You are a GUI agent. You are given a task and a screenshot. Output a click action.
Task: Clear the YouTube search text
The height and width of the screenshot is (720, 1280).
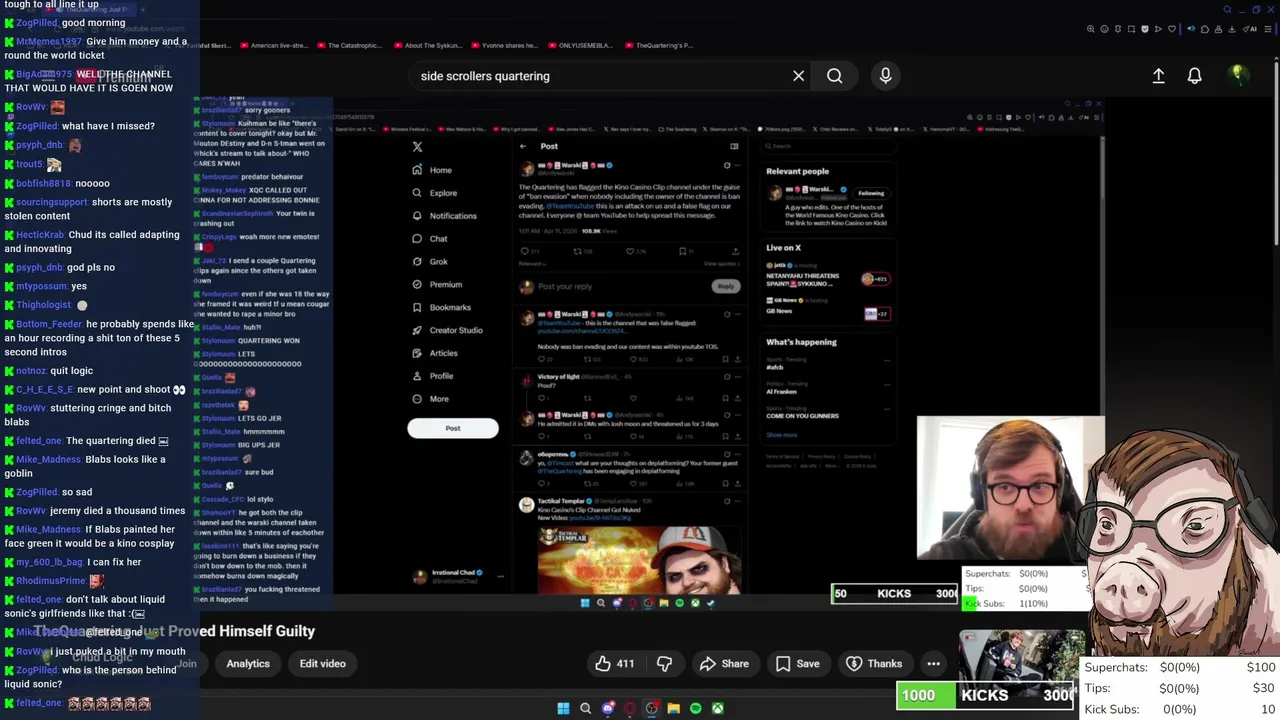pyautogui.click(x=798, y=76)
